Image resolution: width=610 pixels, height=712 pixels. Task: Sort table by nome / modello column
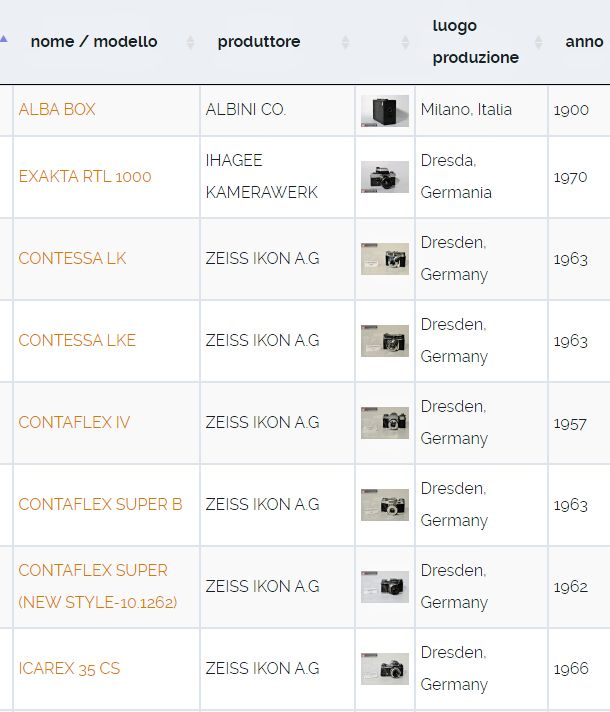click(x=94, y=42)
